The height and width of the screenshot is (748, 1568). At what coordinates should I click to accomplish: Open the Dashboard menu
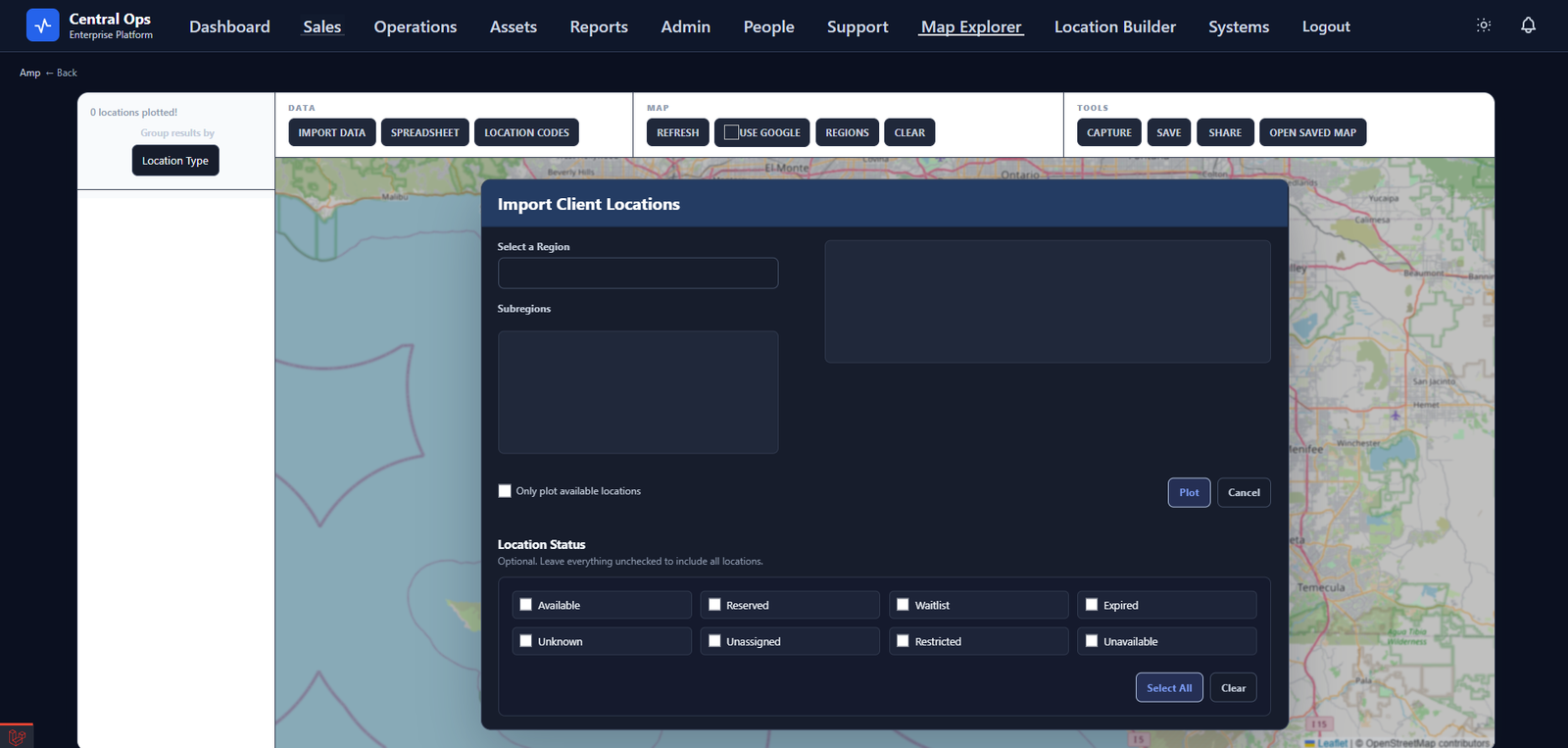229,26
